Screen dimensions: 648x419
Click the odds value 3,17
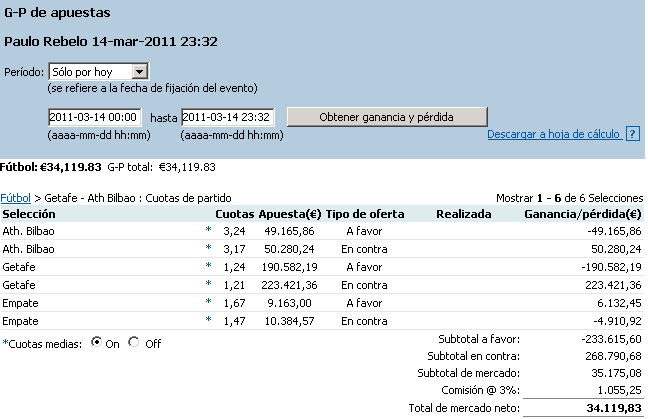(234, 249)
